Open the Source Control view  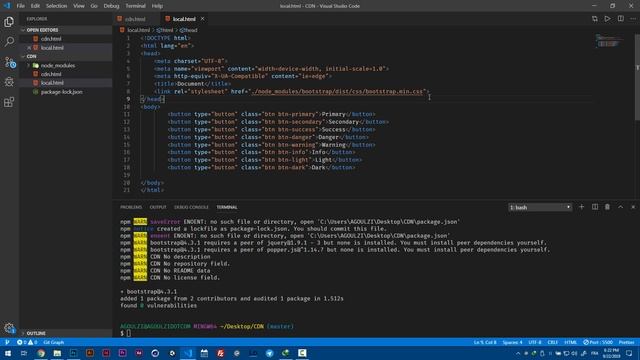[x=9, y=62]
